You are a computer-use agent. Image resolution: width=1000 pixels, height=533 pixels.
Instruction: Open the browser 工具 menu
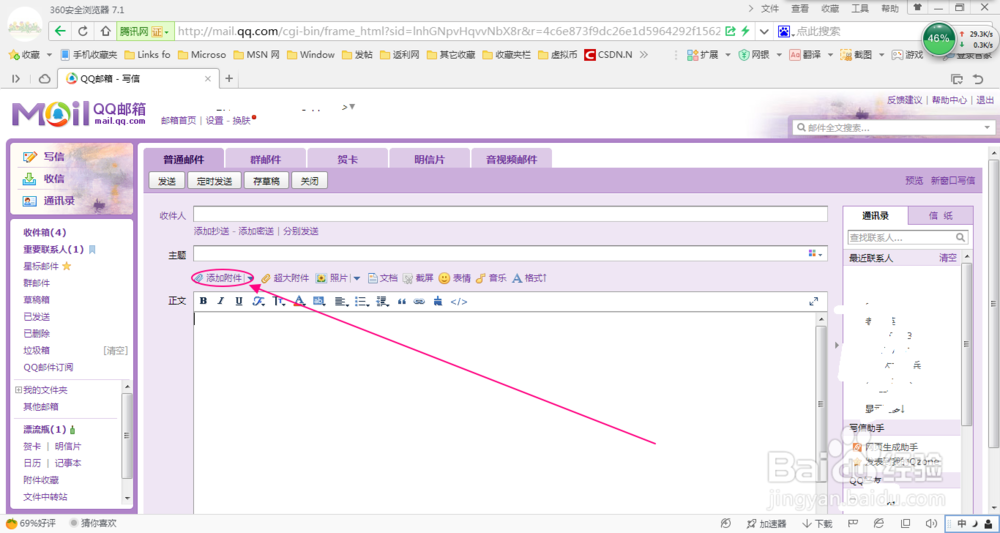860,8
